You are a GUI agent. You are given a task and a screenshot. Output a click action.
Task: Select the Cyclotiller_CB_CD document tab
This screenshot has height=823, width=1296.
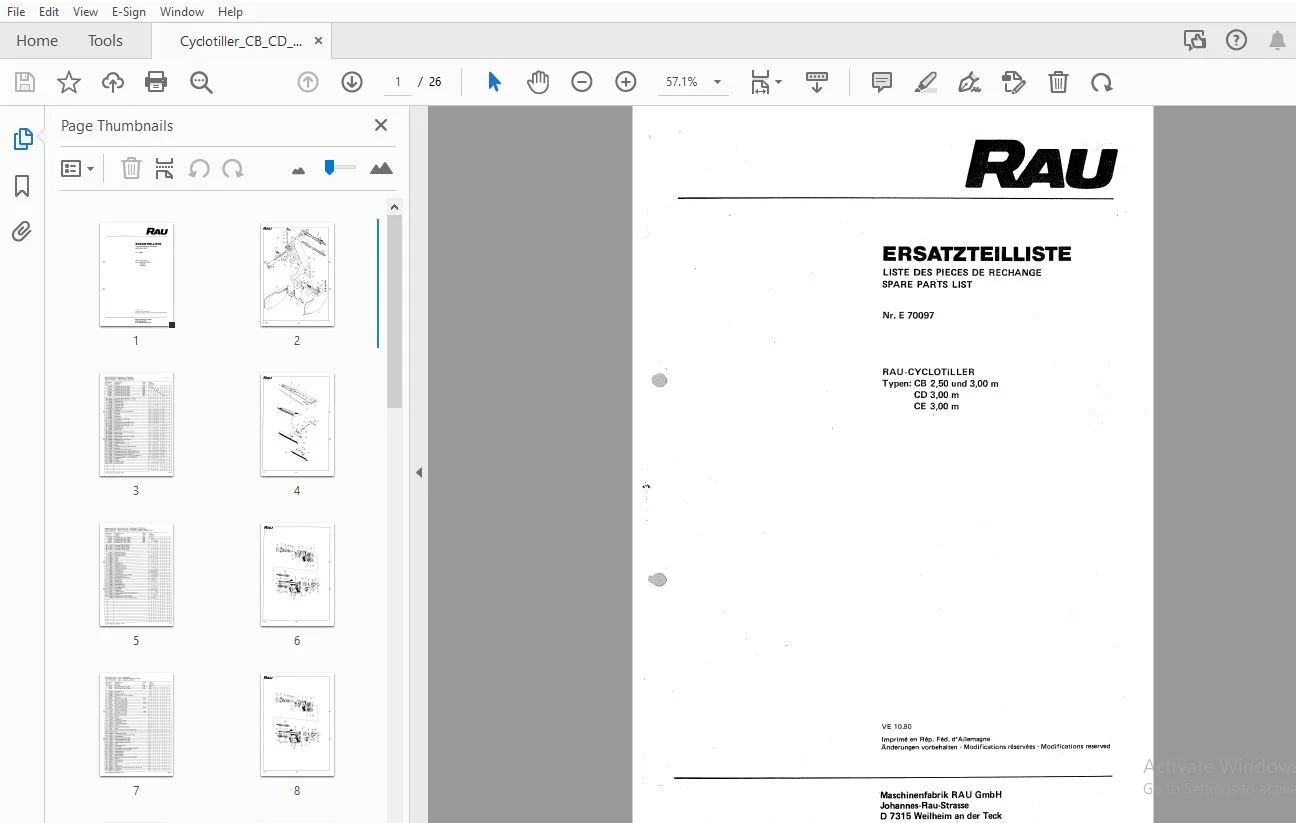click(240, 41)
